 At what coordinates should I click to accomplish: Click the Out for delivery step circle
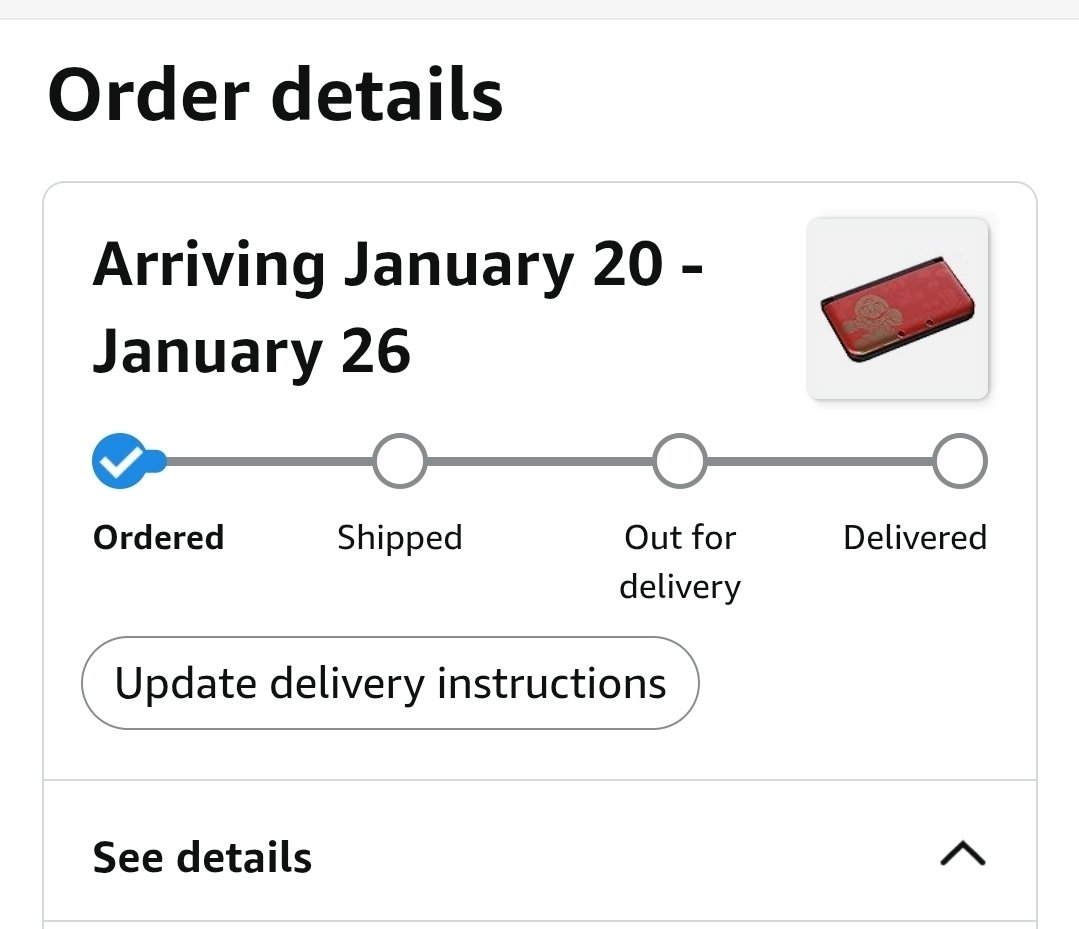680,461
